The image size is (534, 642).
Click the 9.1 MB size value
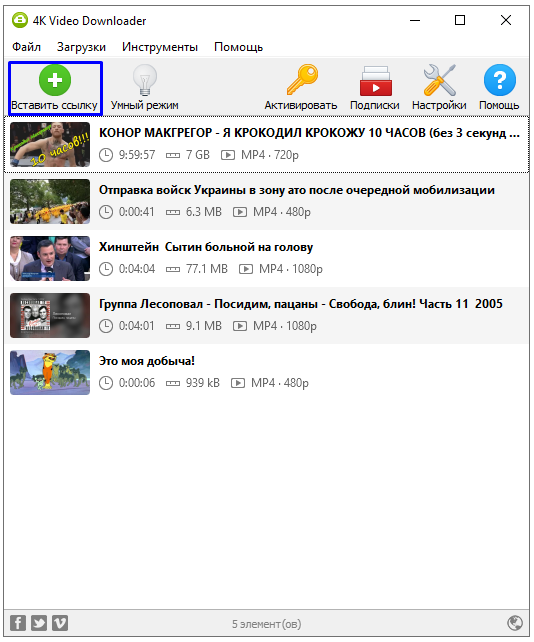click(204, 326)
